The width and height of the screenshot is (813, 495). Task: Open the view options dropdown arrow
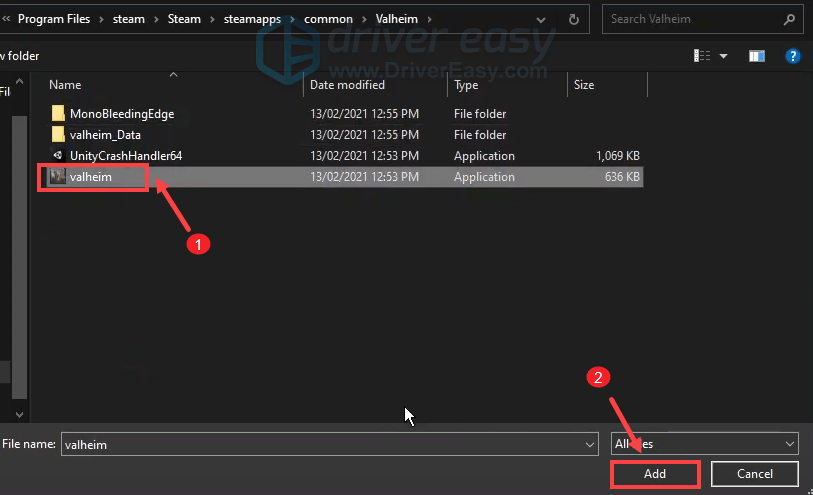(723, 56)
